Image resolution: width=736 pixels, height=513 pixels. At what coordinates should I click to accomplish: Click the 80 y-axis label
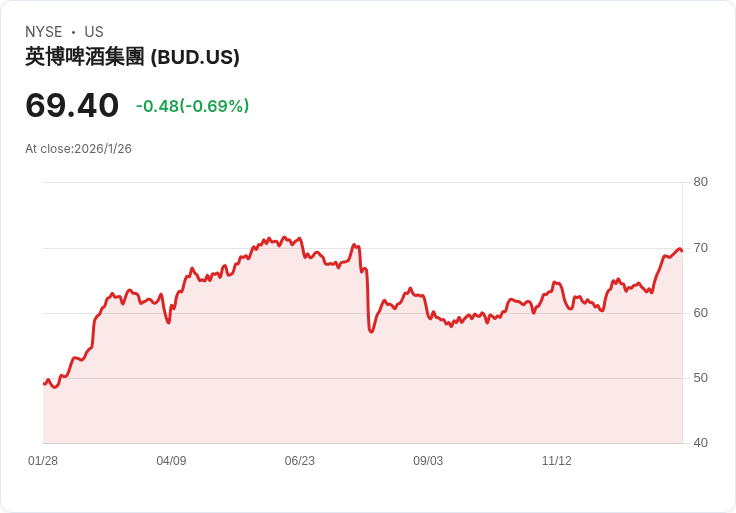pos(701,182)
